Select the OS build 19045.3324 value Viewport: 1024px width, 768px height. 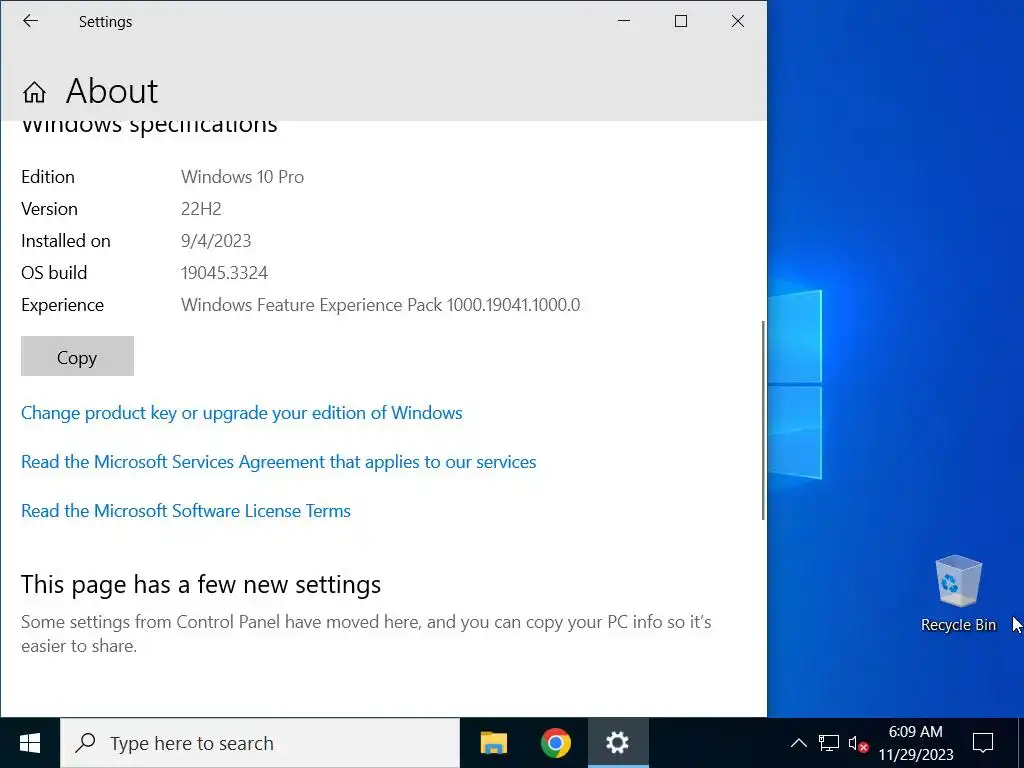(224, 273)
